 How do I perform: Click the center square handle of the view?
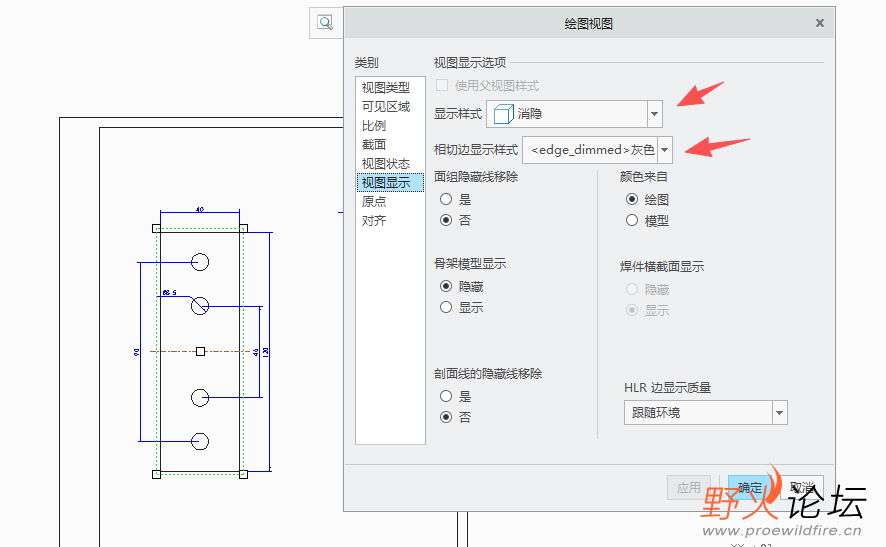click(201, 351)
